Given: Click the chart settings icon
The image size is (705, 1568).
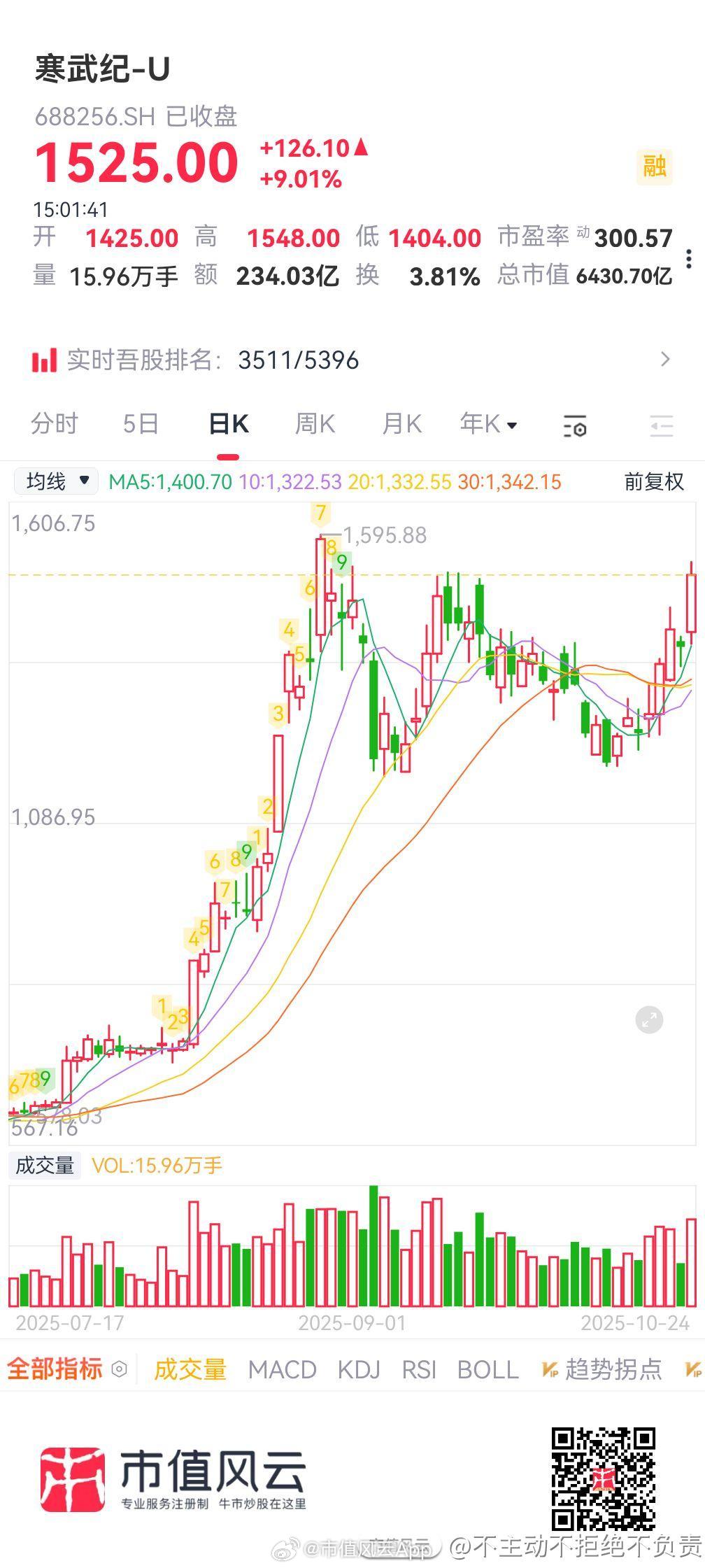Looking at the screenshot, I should pos(575,425).
